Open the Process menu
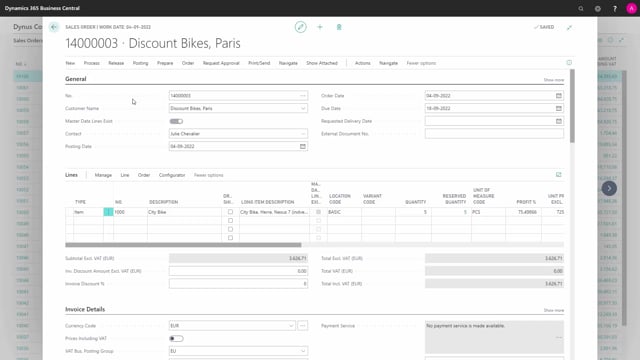This screenshot has width=640, height=360. 91,63
